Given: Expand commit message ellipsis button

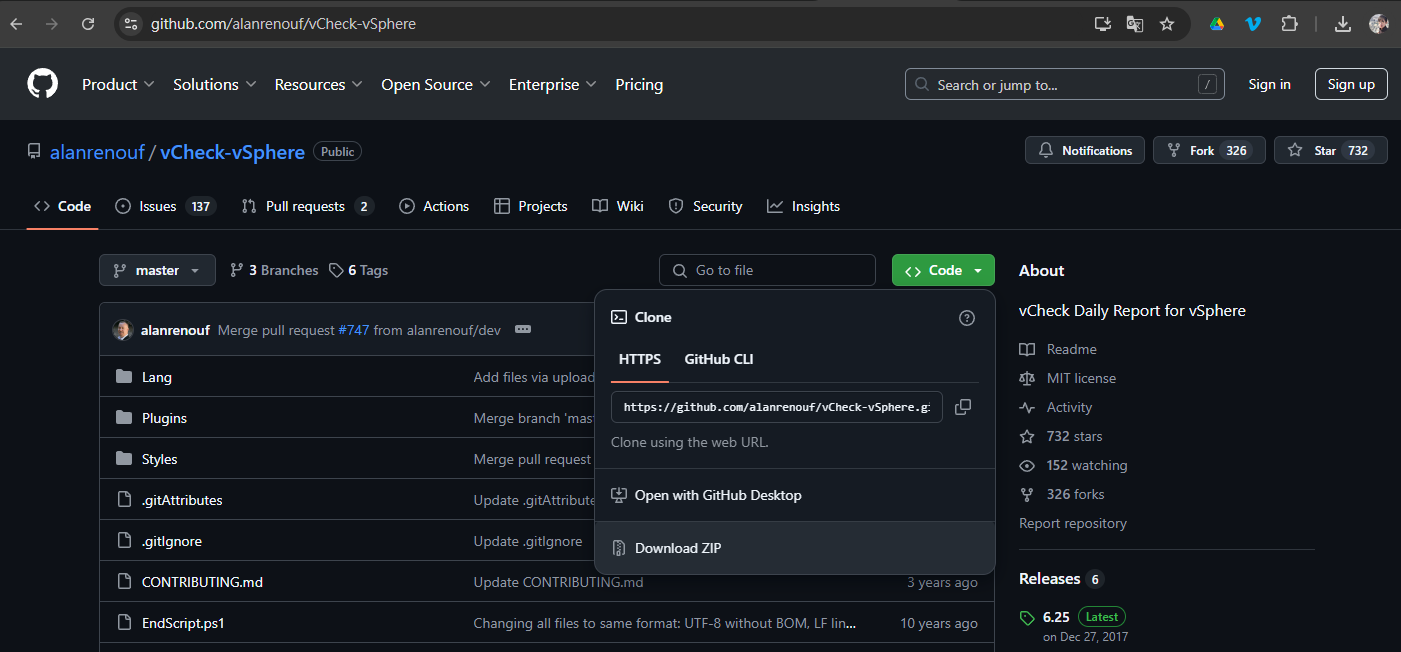Looking at the screenshot, I should pyautogui.click(x=523, y=330).
